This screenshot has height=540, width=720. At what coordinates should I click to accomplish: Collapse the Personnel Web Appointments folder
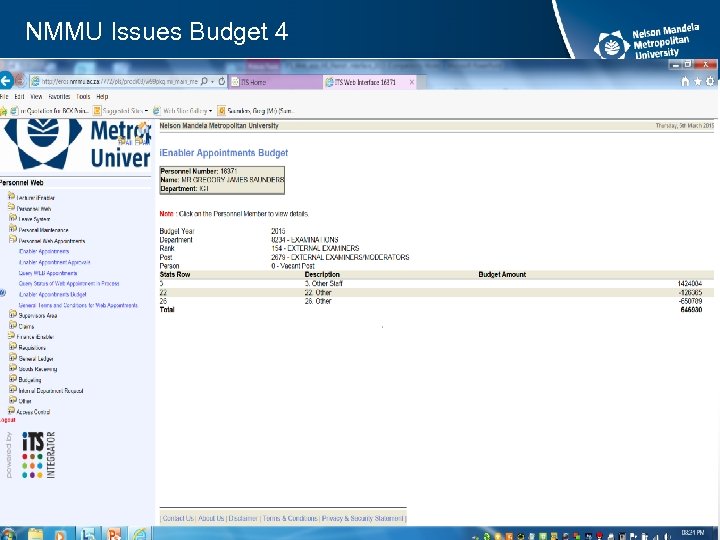pos(13,240)
